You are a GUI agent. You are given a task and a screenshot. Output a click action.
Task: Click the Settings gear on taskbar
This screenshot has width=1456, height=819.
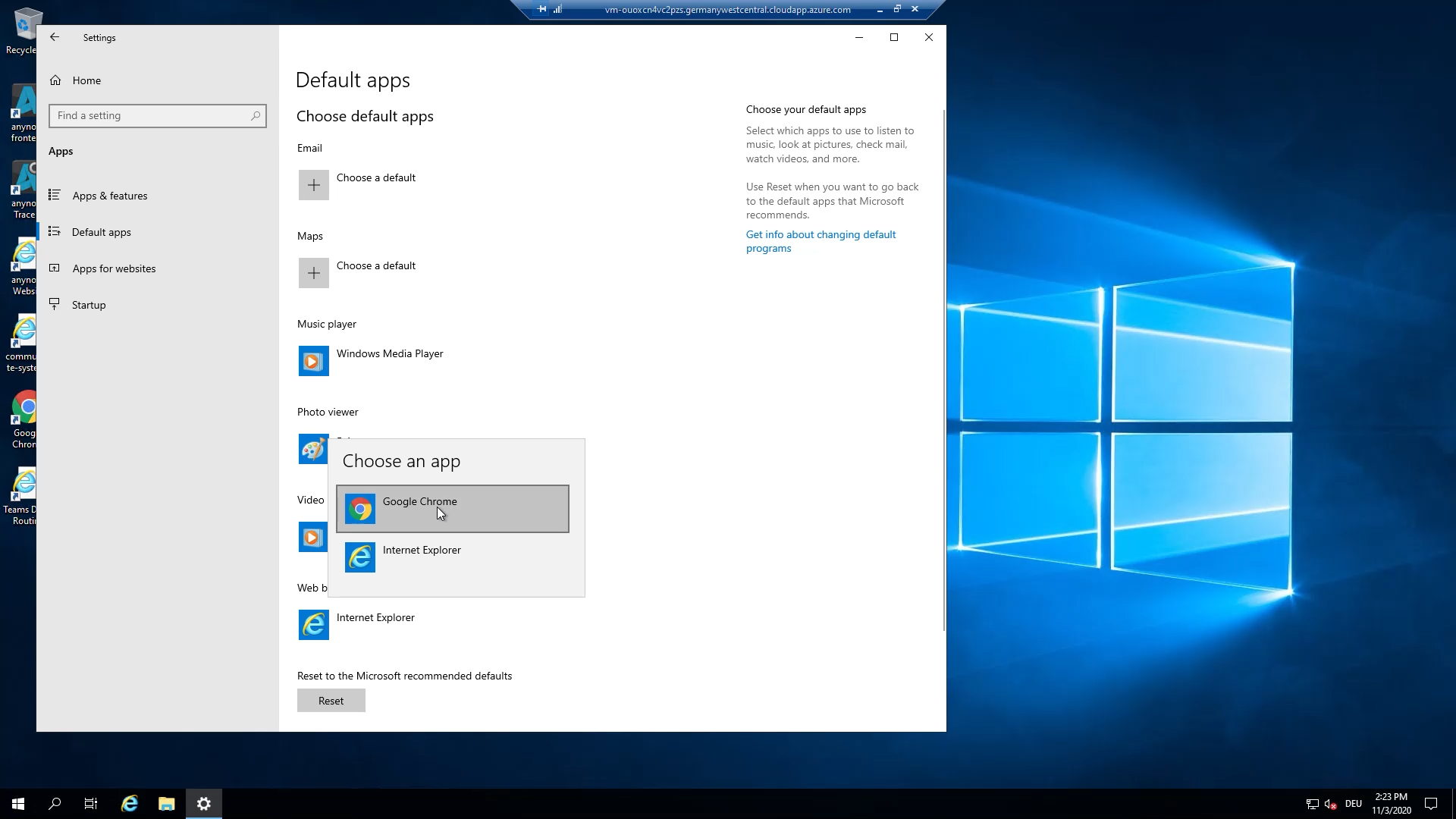click(204, 804)
